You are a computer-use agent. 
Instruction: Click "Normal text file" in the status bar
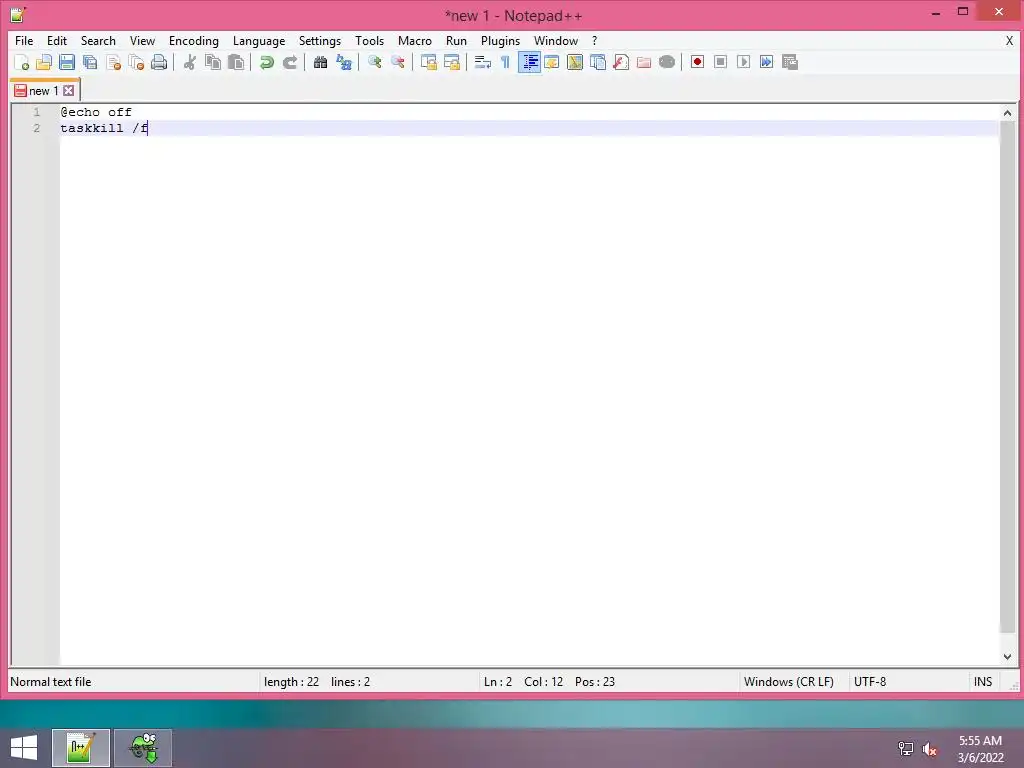pos(51,682)
